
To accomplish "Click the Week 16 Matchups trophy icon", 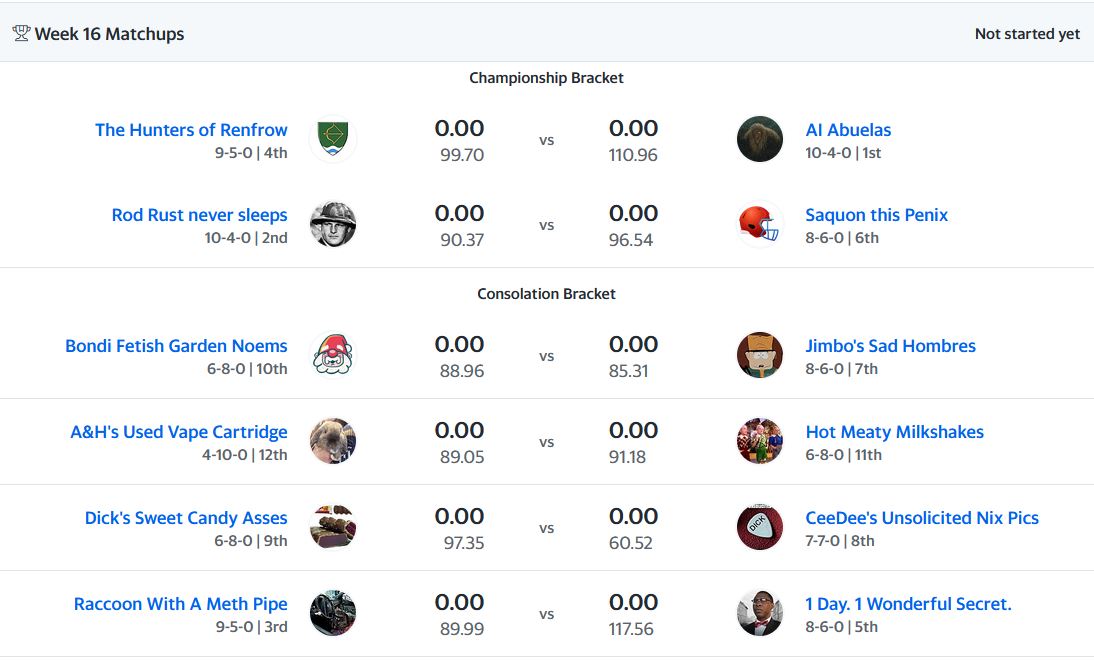I will coord(21,33).
